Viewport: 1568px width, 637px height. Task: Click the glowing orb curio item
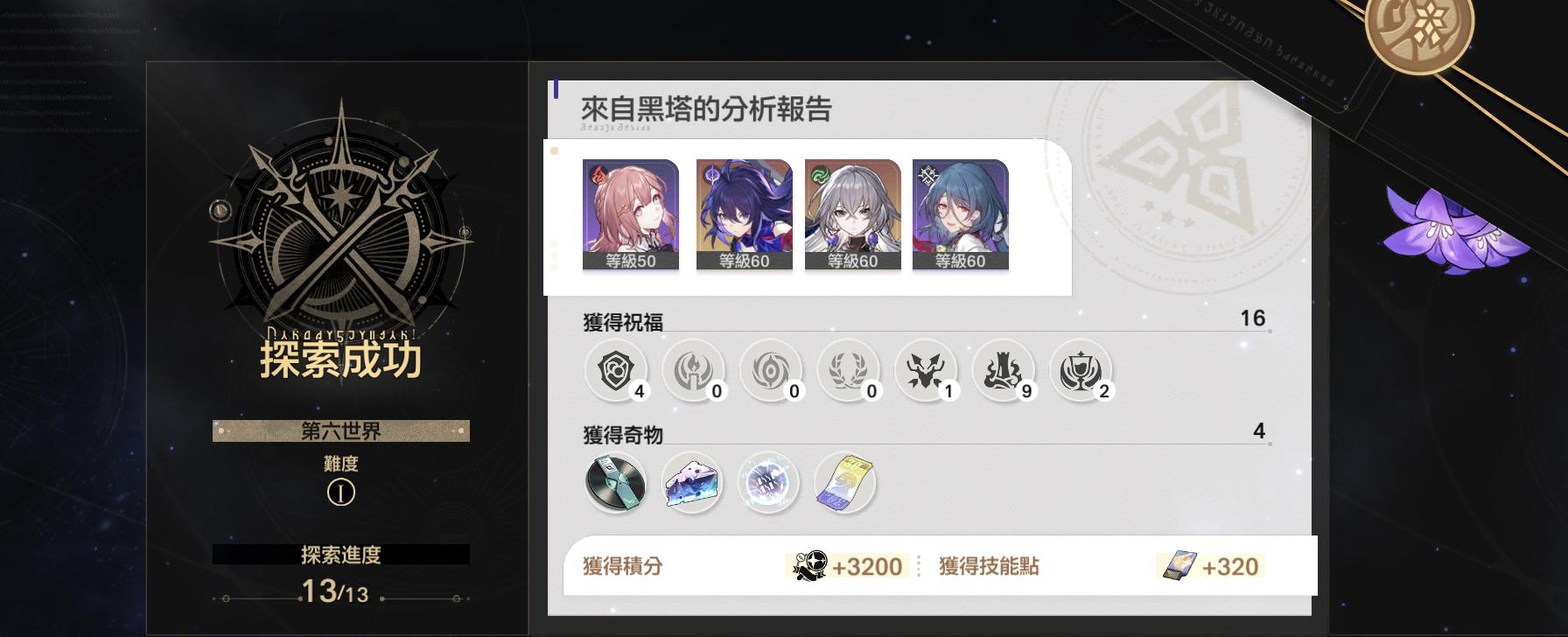[x=768, y=483]
